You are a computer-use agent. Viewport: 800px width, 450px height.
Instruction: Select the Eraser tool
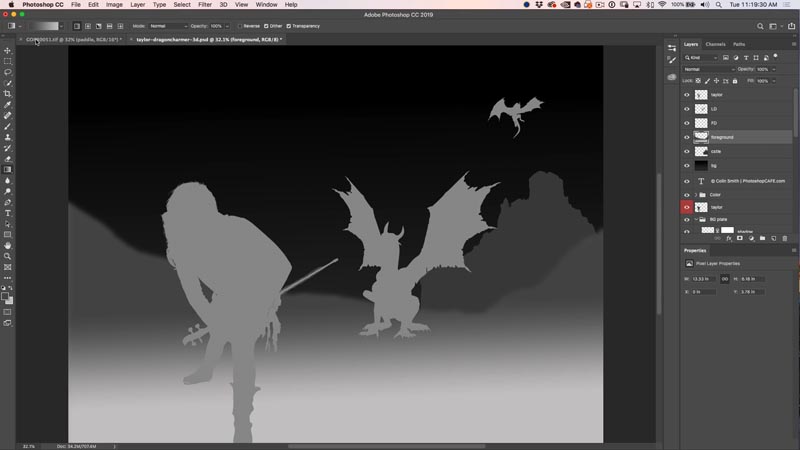[8, 159]
